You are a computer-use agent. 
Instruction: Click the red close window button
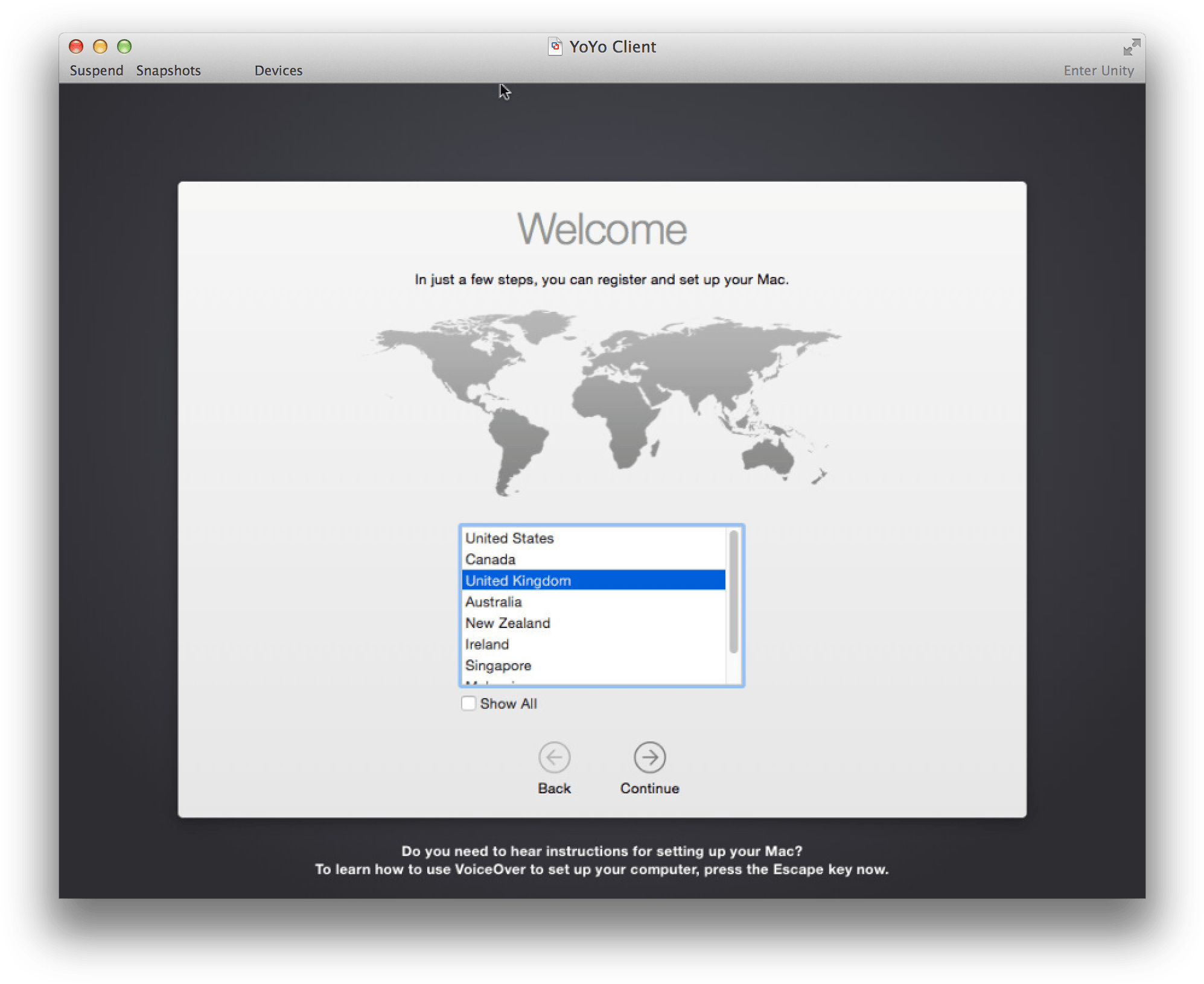76,46
